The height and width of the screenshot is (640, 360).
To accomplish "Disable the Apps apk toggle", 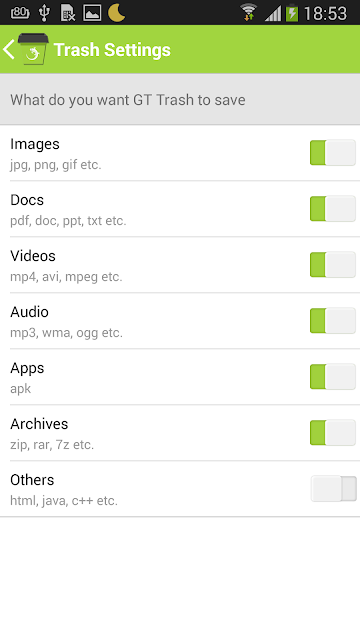I will click(333, 376).
